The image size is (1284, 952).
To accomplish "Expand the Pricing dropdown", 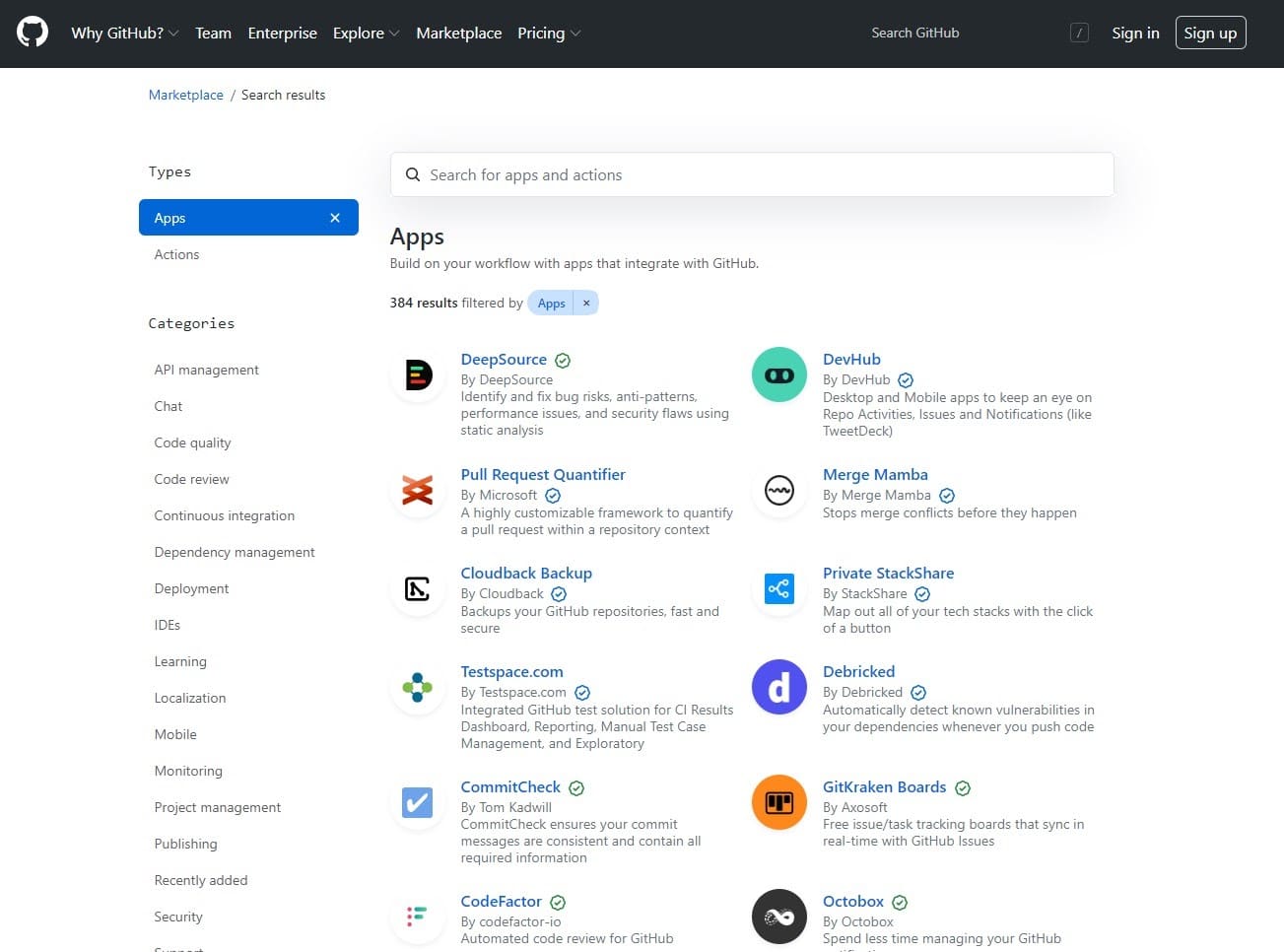I will (x=548, y=33).
